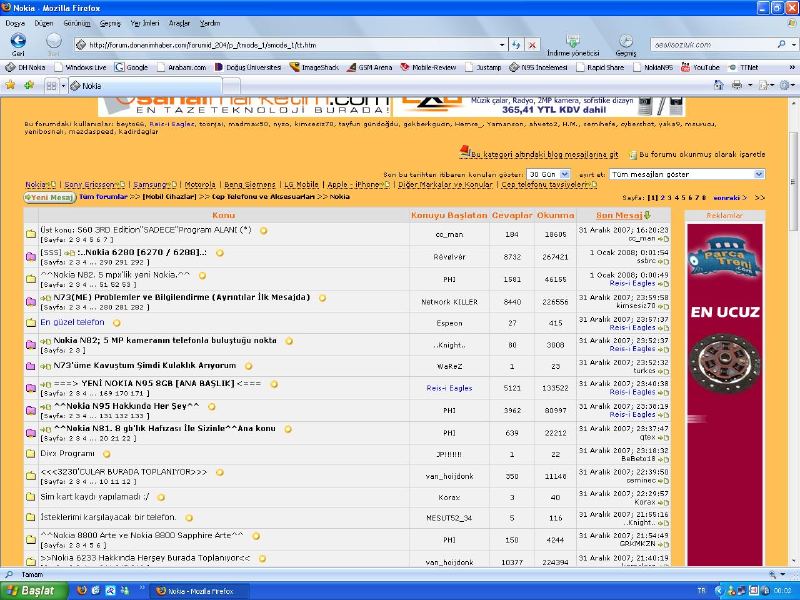Click the yellow dot next to En güzel telefon
Viewport: 800px width, 600px height.
point(117,322)
